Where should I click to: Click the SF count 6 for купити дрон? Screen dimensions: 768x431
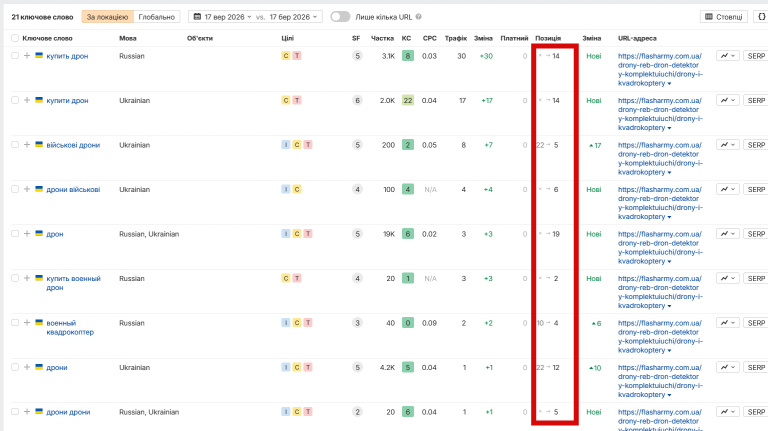pos(358,100)
